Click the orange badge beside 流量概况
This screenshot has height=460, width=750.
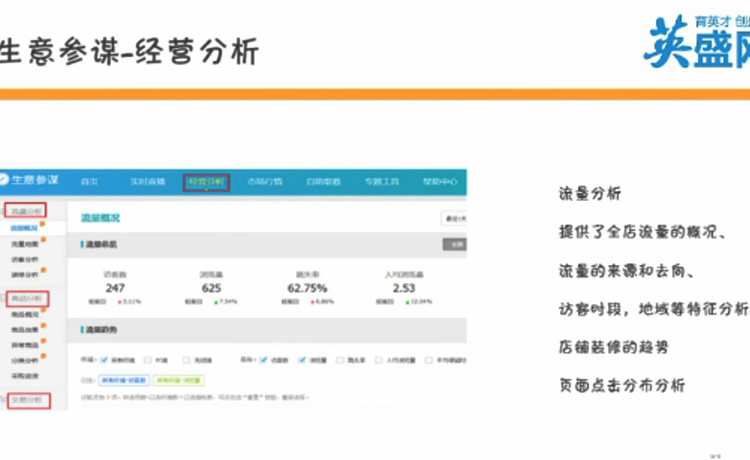coord(44,224)
